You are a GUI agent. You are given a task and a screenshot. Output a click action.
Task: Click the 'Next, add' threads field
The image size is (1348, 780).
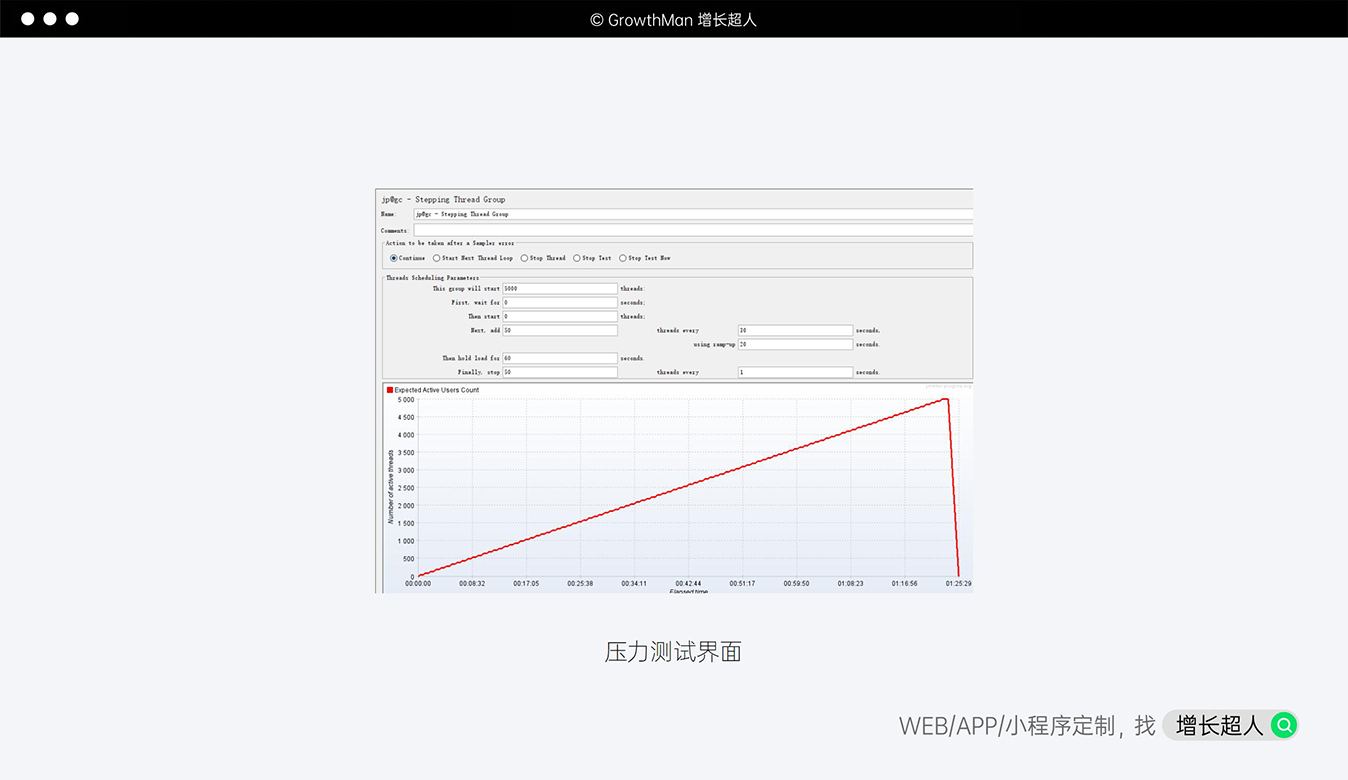click(x=560, y=330)
